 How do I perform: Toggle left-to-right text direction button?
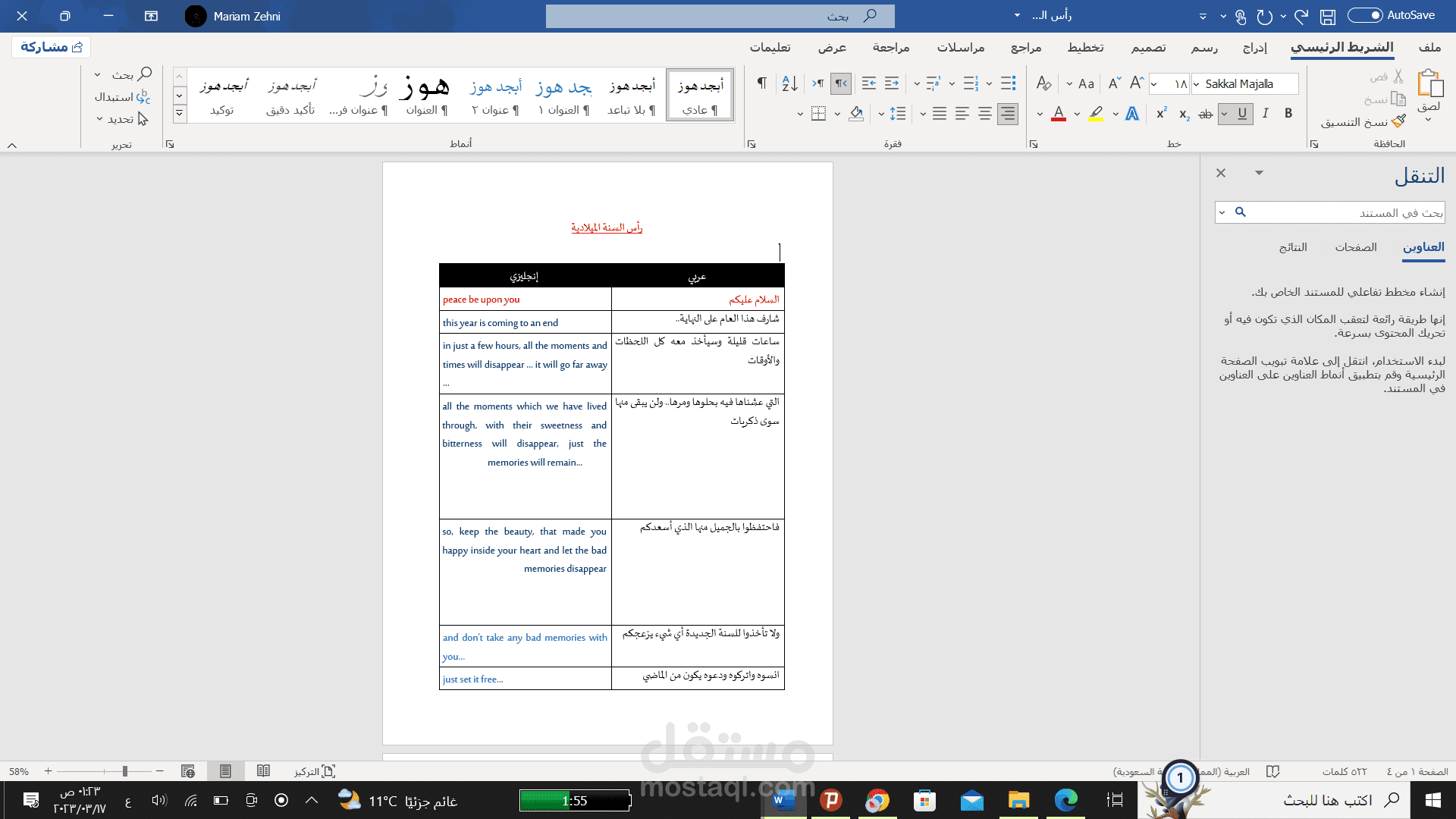pos(818,83)
